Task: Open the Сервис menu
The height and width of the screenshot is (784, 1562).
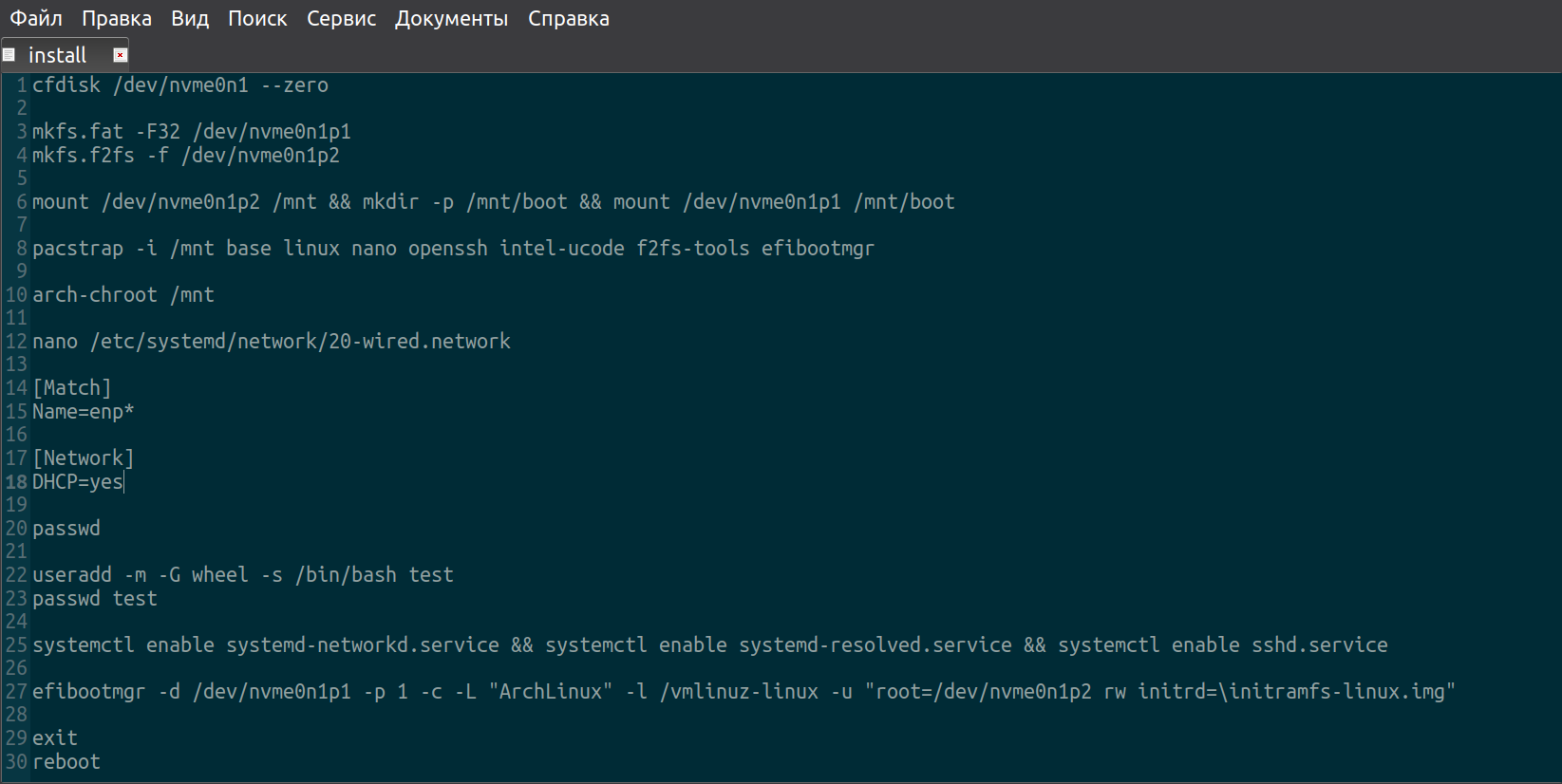Action: pos(341,19)
